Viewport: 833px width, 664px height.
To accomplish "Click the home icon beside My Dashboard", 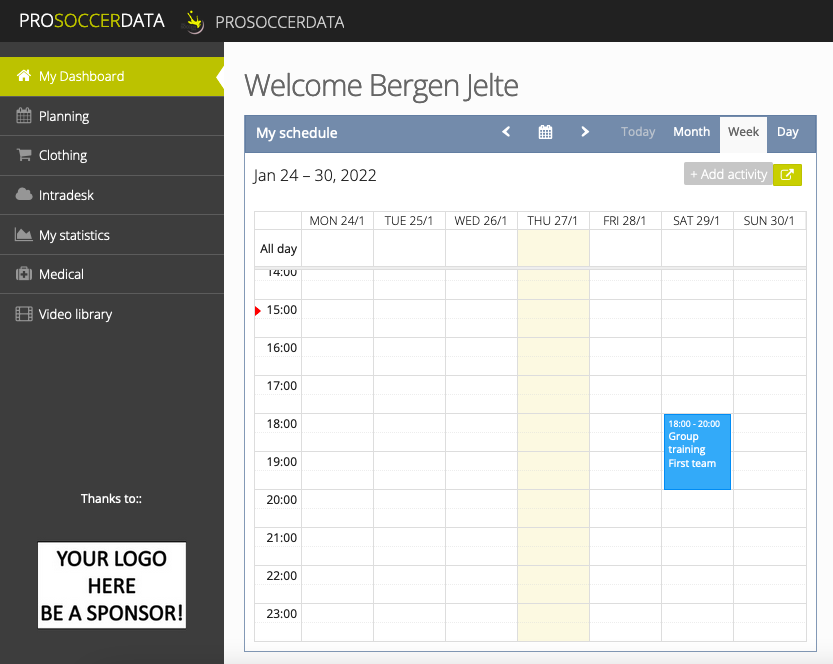I will point(23,76).
